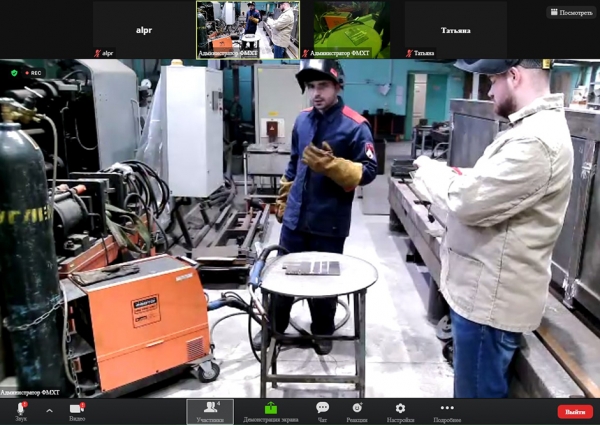Unmute the microphone with the Звук button

pos(20,410)
